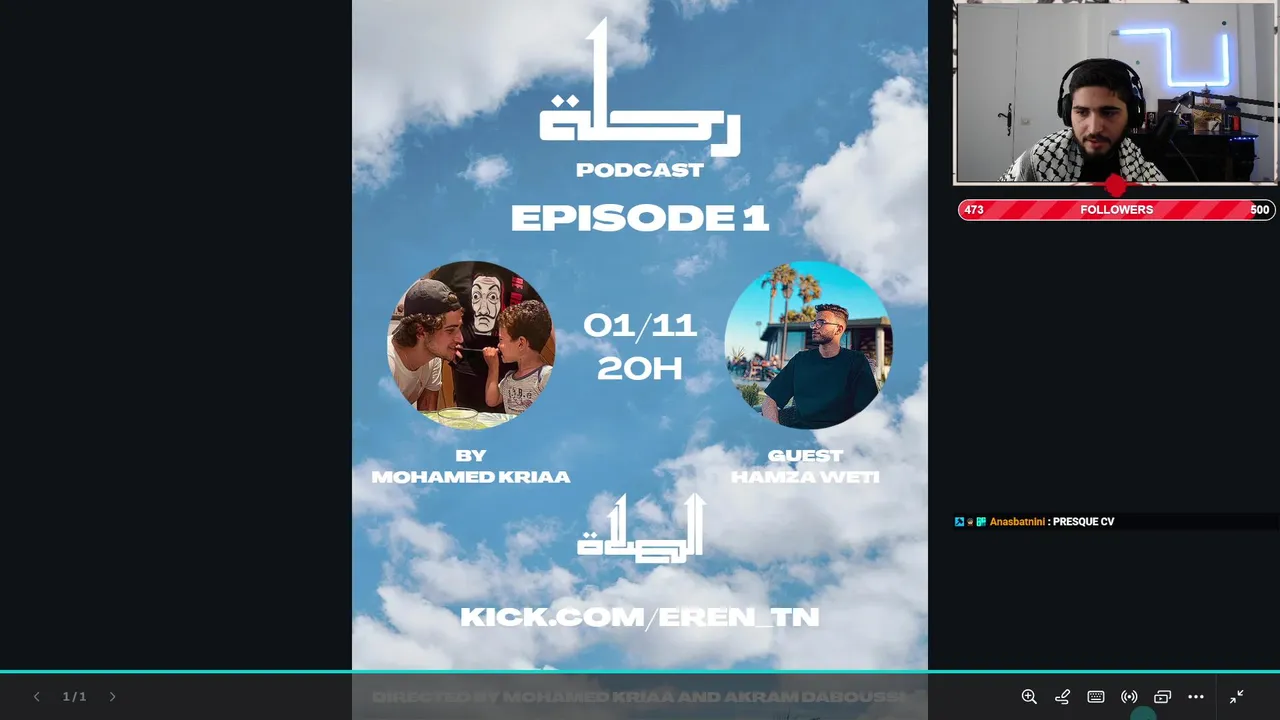
Task: Click the PRESQUE CV chat message
Action: click(x=1084, y=522)
